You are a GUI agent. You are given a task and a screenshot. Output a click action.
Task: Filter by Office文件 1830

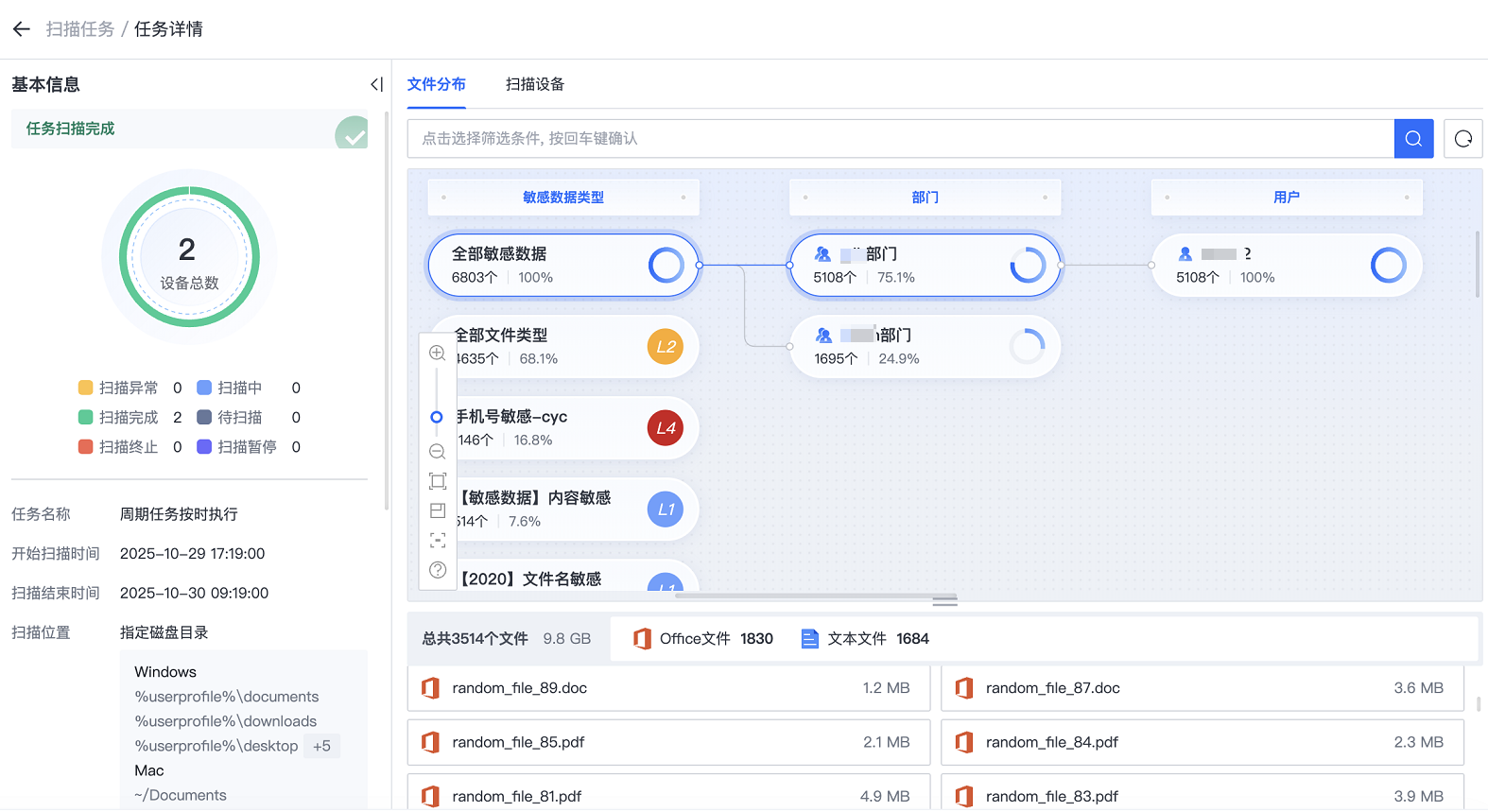(x=703, y=639)
